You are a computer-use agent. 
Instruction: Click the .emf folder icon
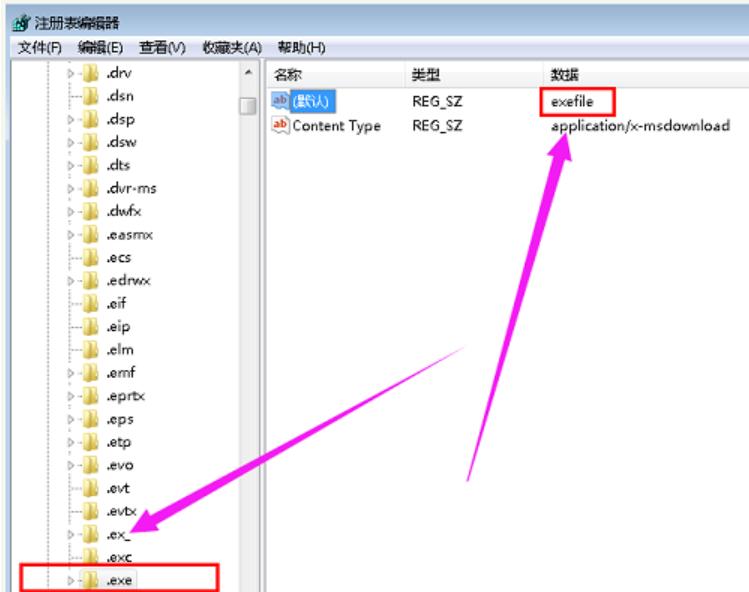tap(91, 373)
